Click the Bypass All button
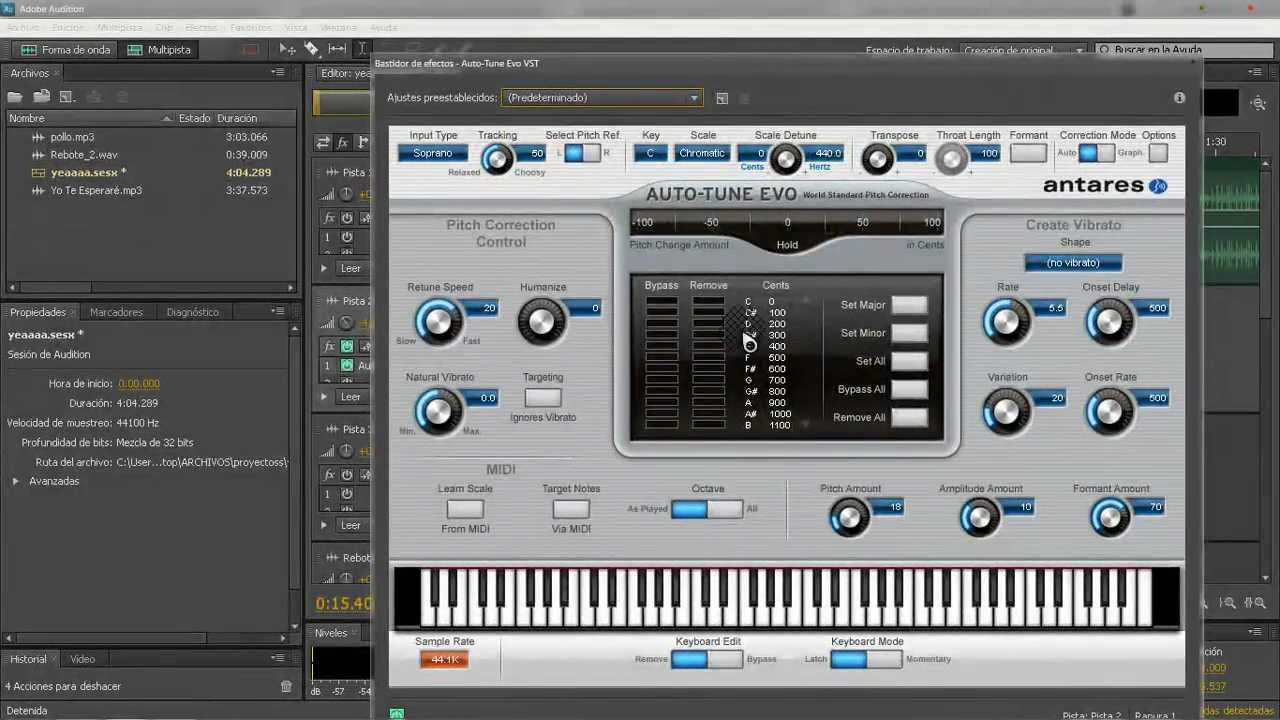This screenshot has width=1280, height=720. pos(909,389)
